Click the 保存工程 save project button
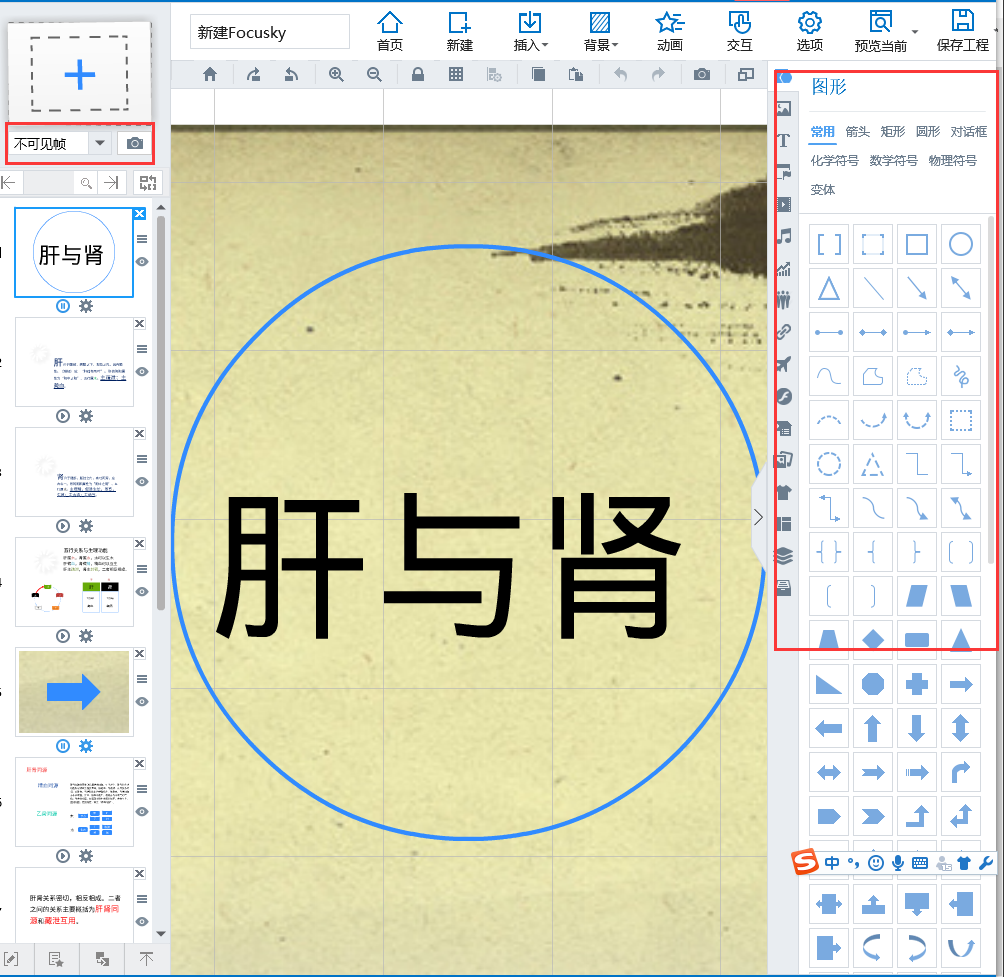Image resolution: width=1004 pixels, height=977 pixels. click(x=962, y=31)
